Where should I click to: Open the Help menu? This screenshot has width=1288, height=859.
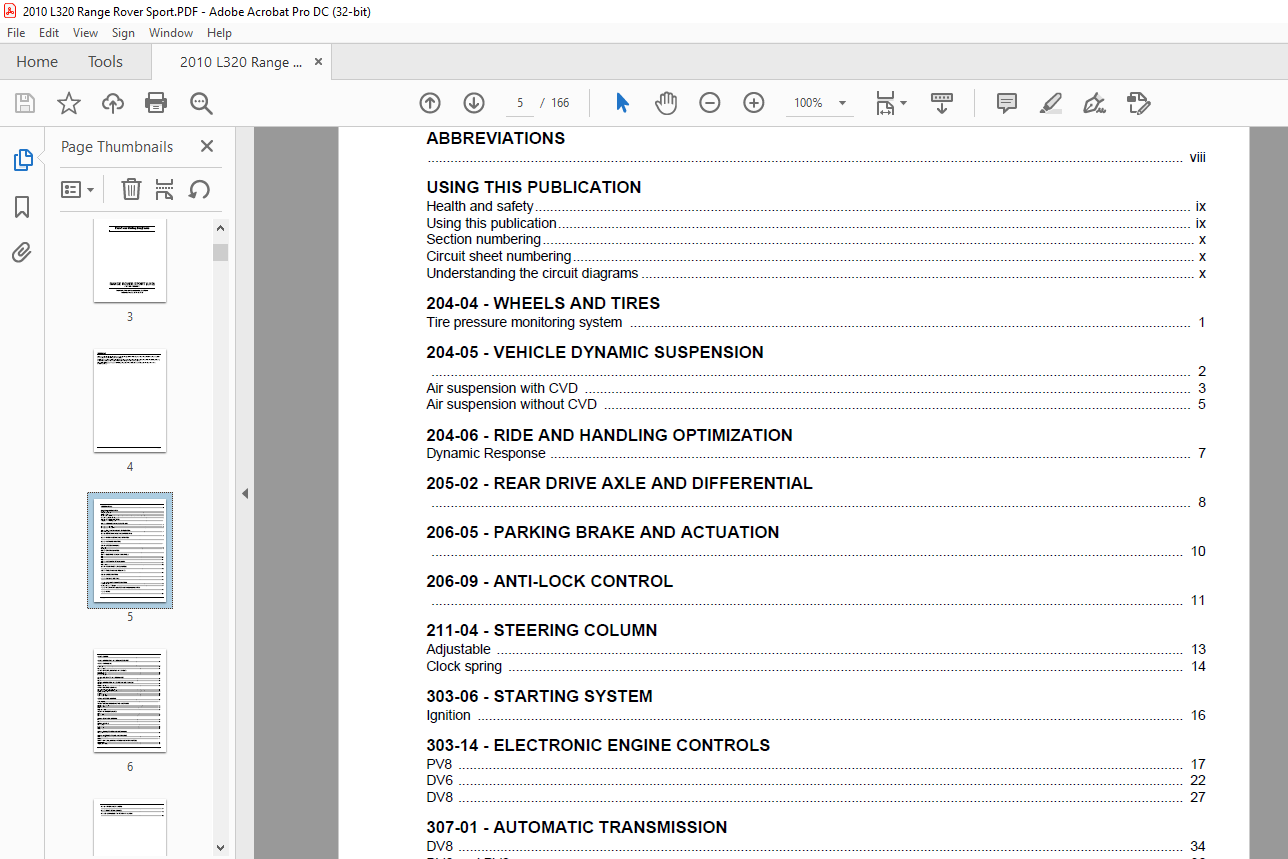pyautogui.click(x=219, y=33)
